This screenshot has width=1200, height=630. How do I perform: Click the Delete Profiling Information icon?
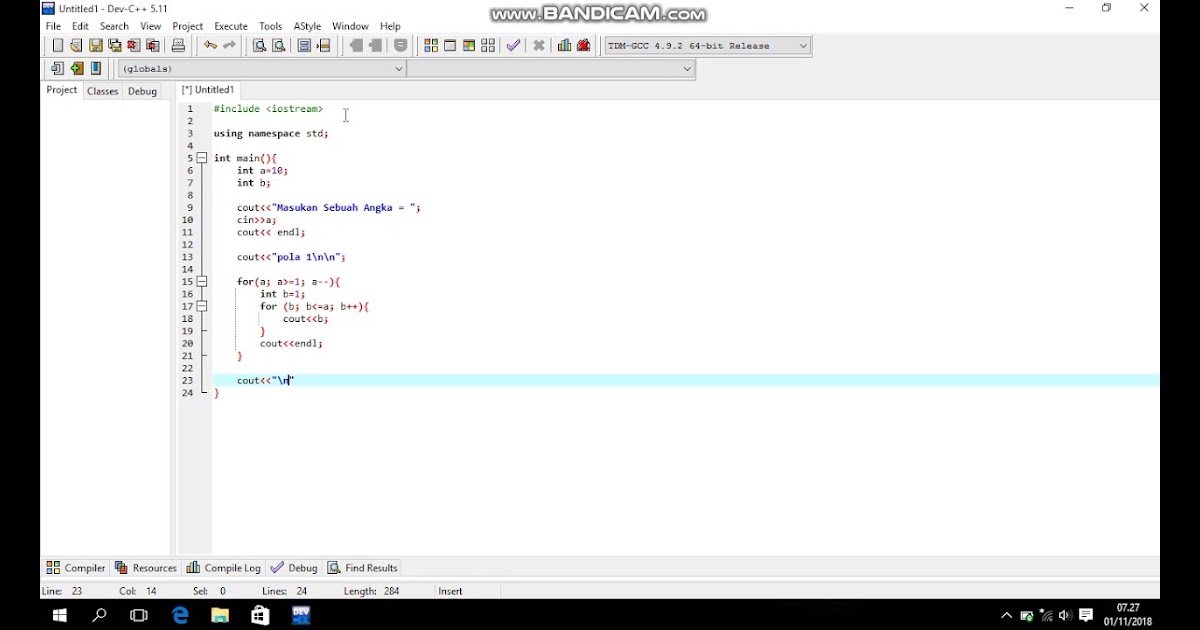coord(584,45)
